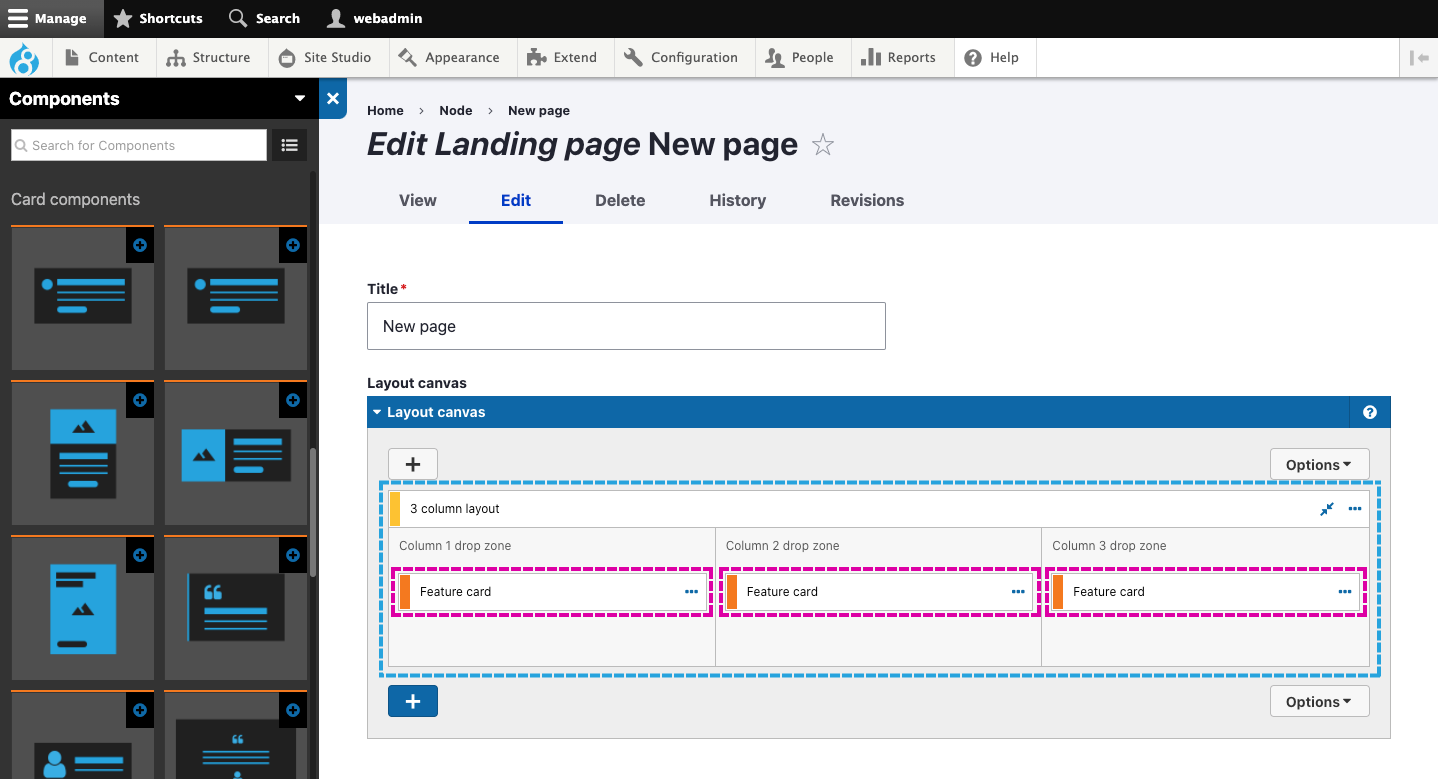
Task: Open the bottom Options dropdown
Action: (x=1319, y=701)
